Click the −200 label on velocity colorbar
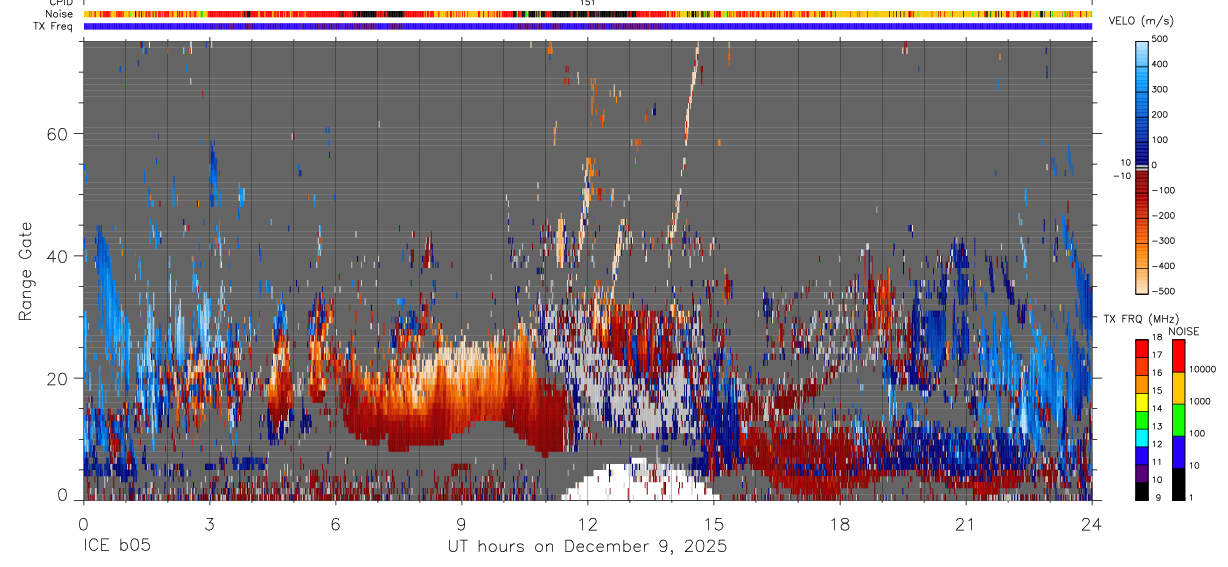This screenshot has height=567, width=1228. pyautogui.click(x=1165, y=215)
